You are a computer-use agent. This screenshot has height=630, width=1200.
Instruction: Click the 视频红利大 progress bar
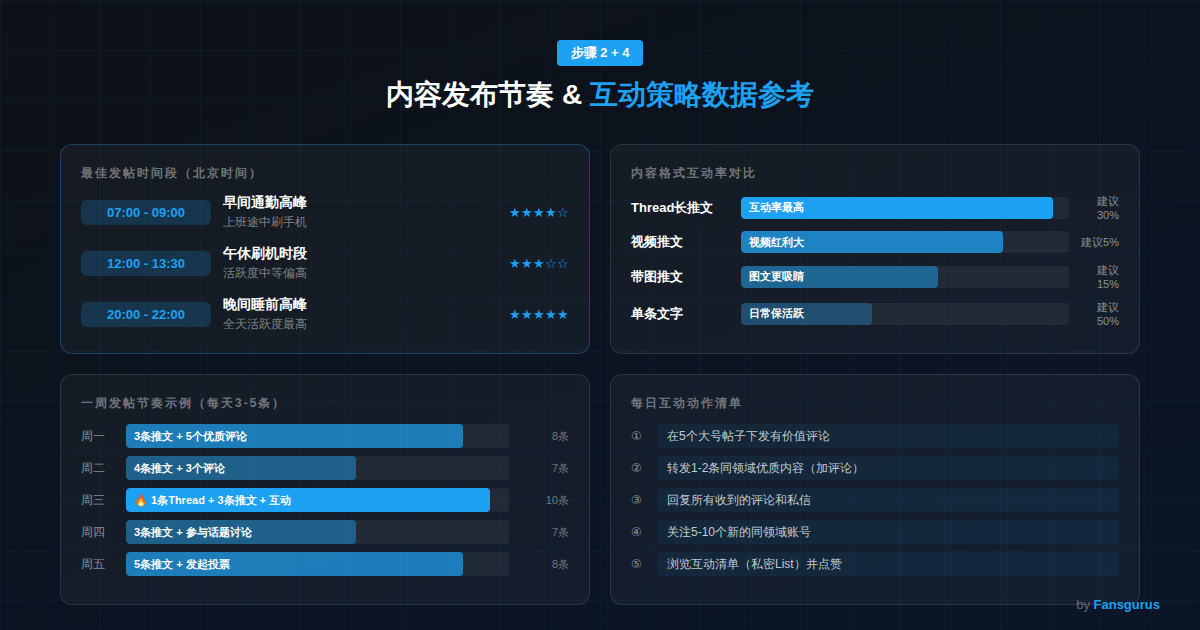pyautogui.click(x=870, y=242)
